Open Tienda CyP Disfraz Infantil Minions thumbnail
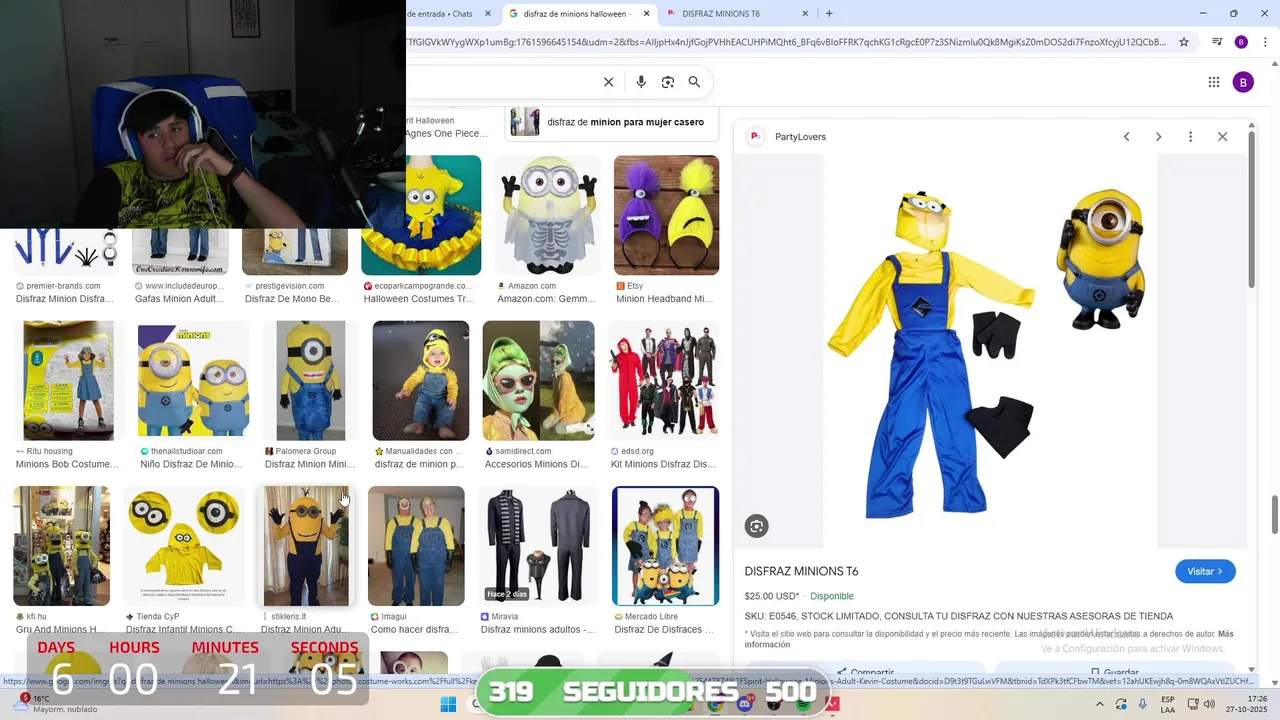This screenshot has width=1280, height=720. [x=184, y=546]
